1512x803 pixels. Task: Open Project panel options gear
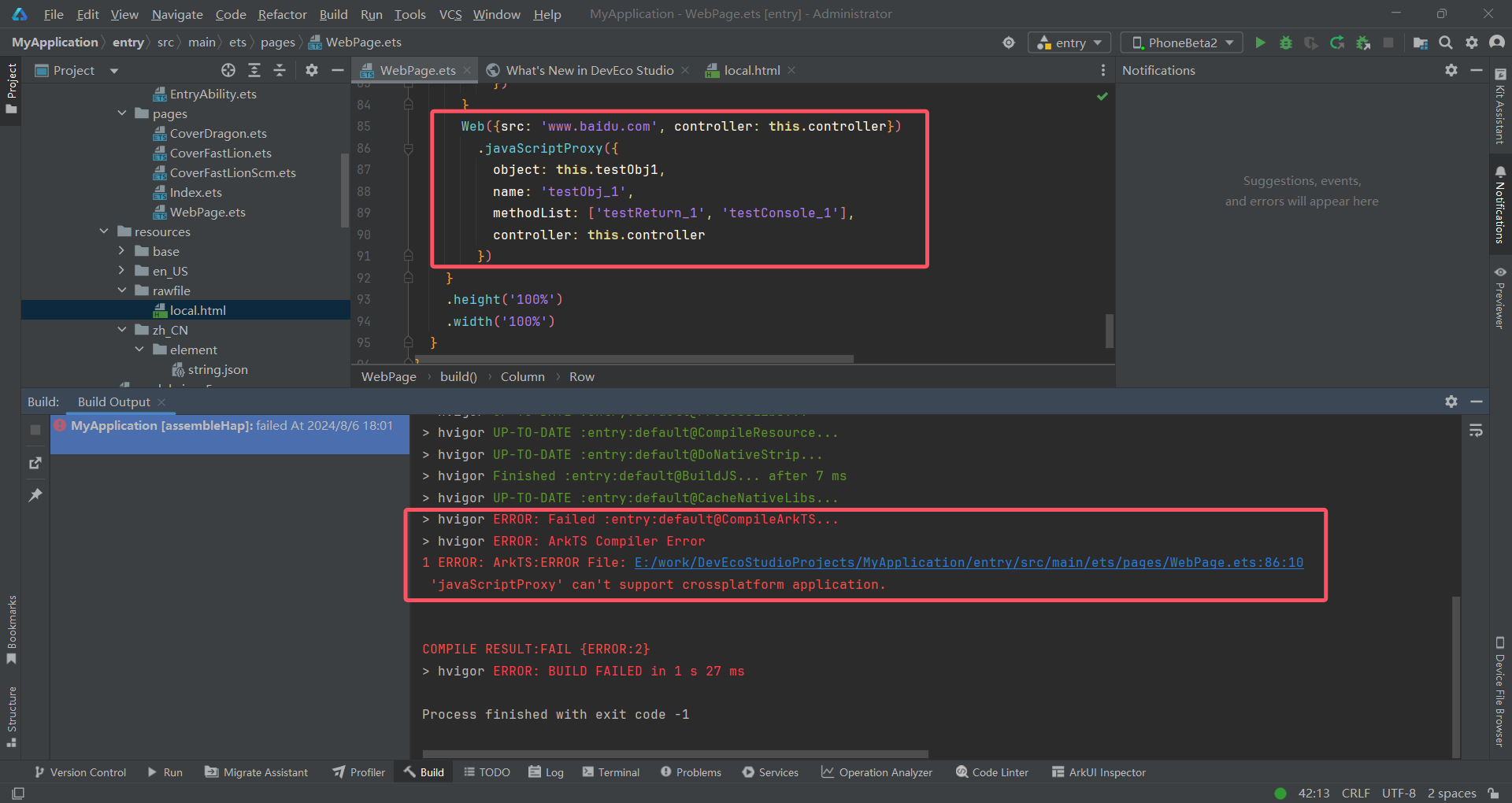[x=312, y=70]
